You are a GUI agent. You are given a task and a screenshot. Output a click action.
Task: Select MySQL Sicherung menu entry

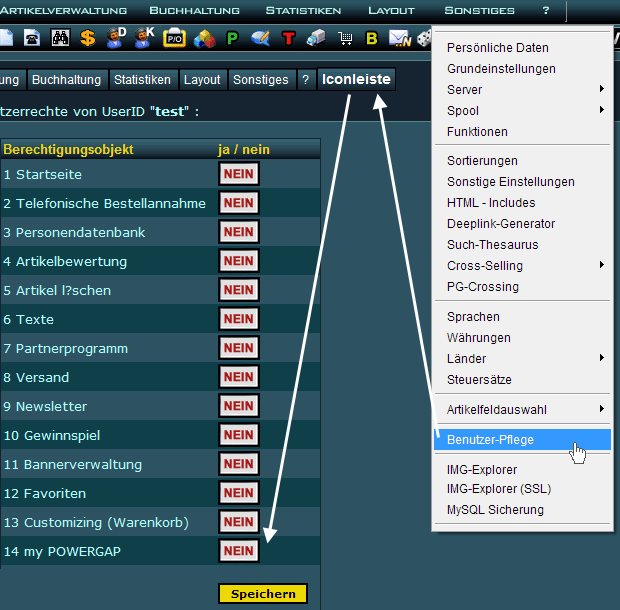point(495,510)
